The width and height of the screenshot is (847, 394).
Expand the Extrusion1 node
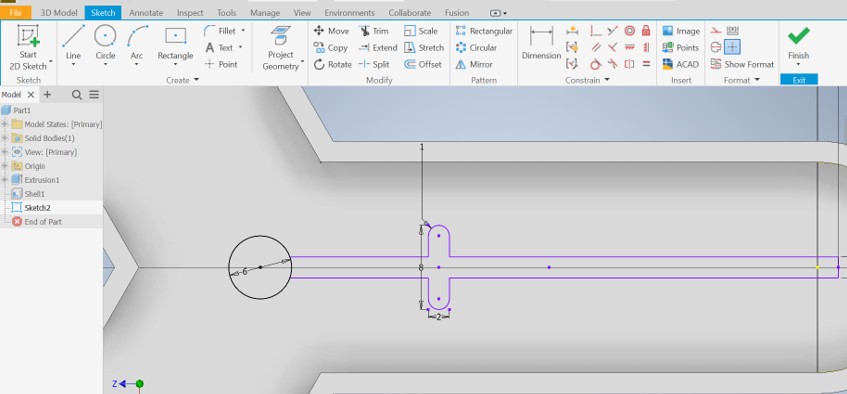point(5,180)
